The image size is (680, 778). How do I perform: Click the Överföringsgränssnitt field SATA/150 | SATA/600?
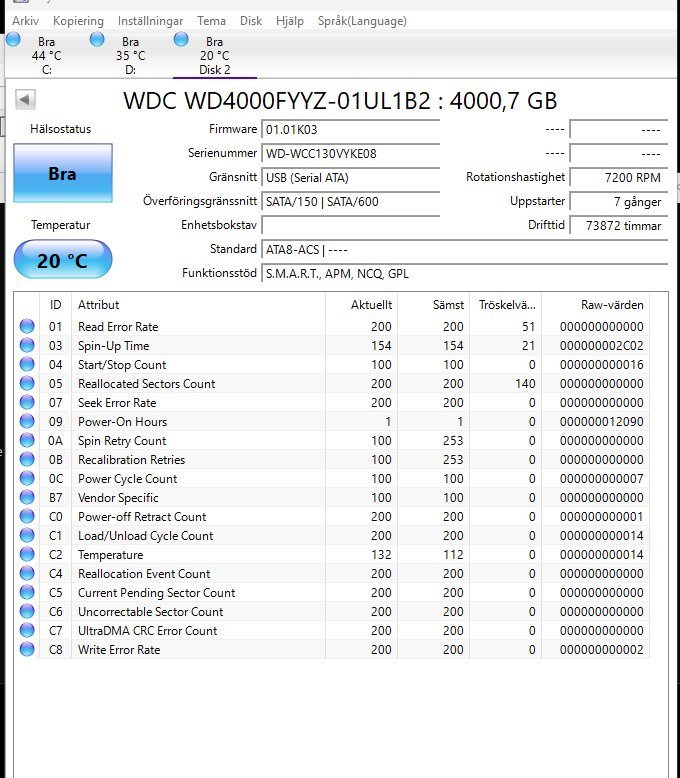click(x=350, y=201)
